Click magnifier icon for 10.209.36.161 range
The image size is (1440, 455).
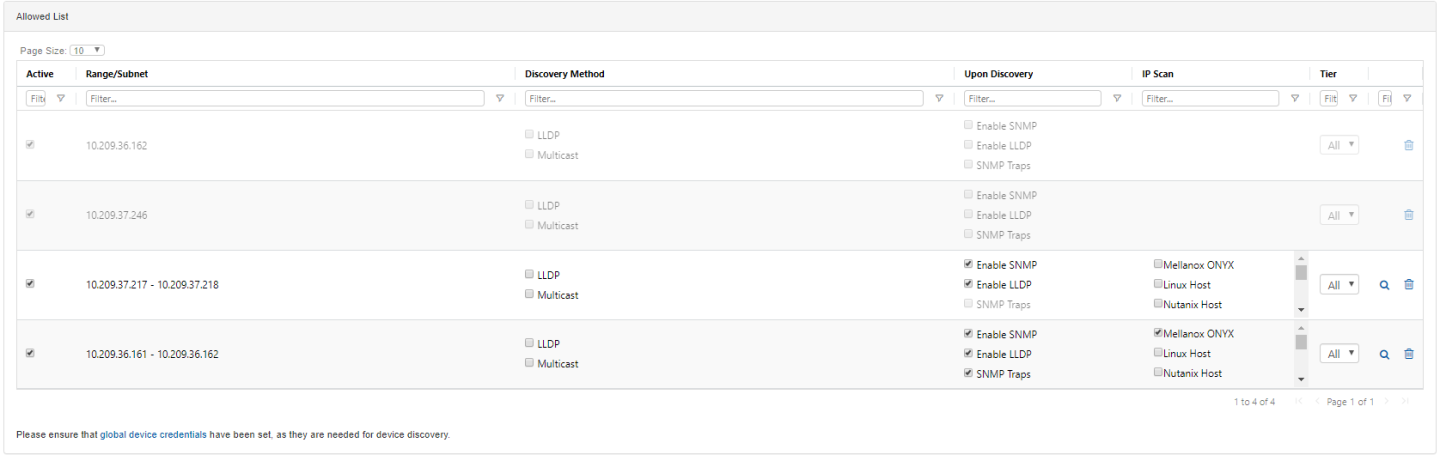tap(1385, 354)
